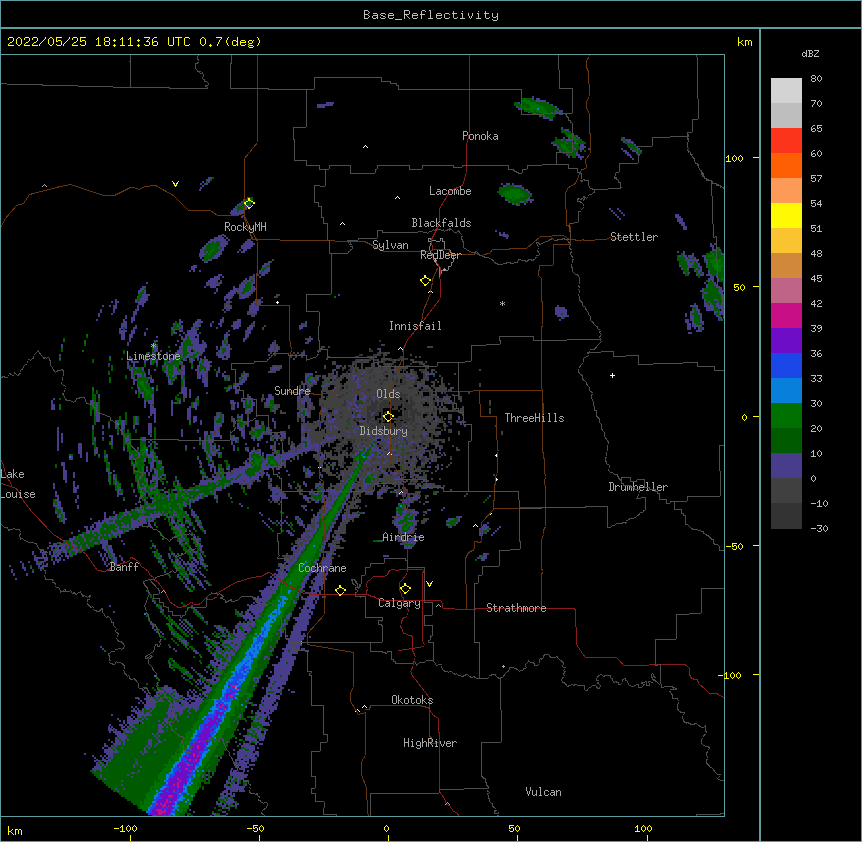This screenshot has height=842, width=862.
Task: Click the royal blue 33-36 dBZ legend color
Action: tap(786, 365)
